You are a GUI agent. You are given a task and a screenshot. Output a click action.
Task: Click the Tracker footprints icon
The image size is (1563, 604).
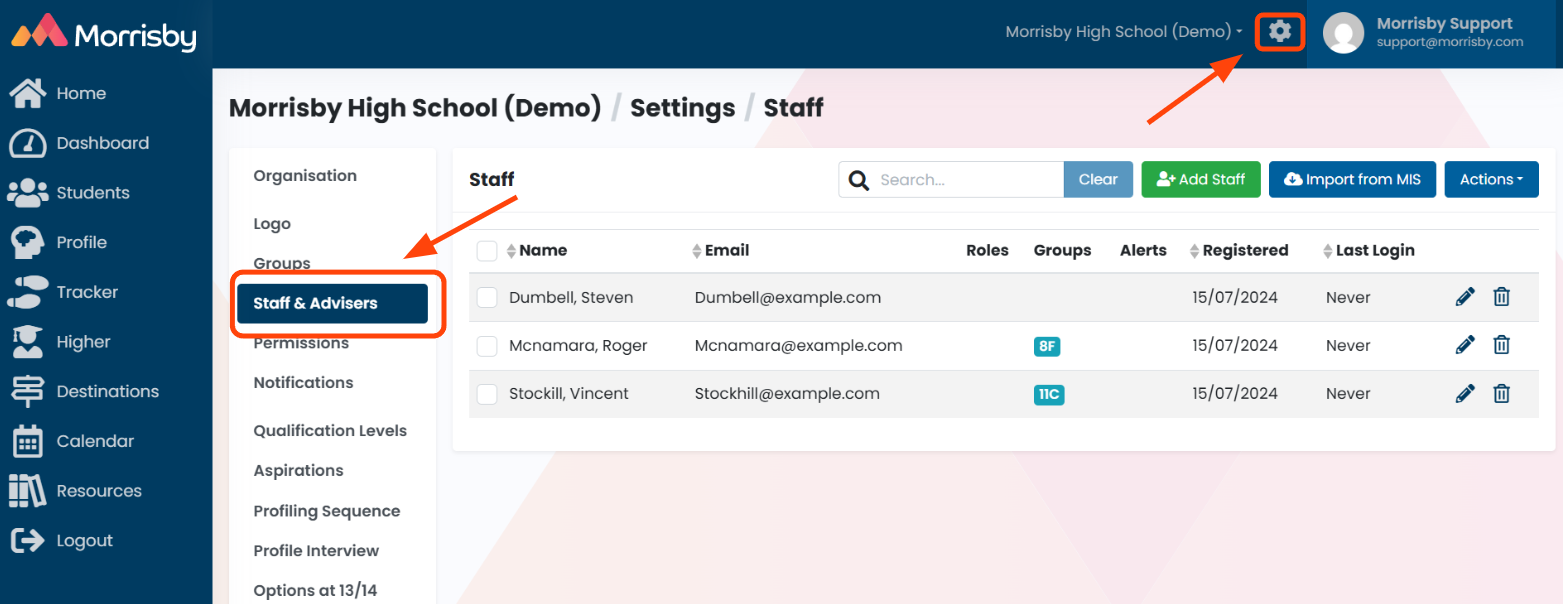(27, 292)
